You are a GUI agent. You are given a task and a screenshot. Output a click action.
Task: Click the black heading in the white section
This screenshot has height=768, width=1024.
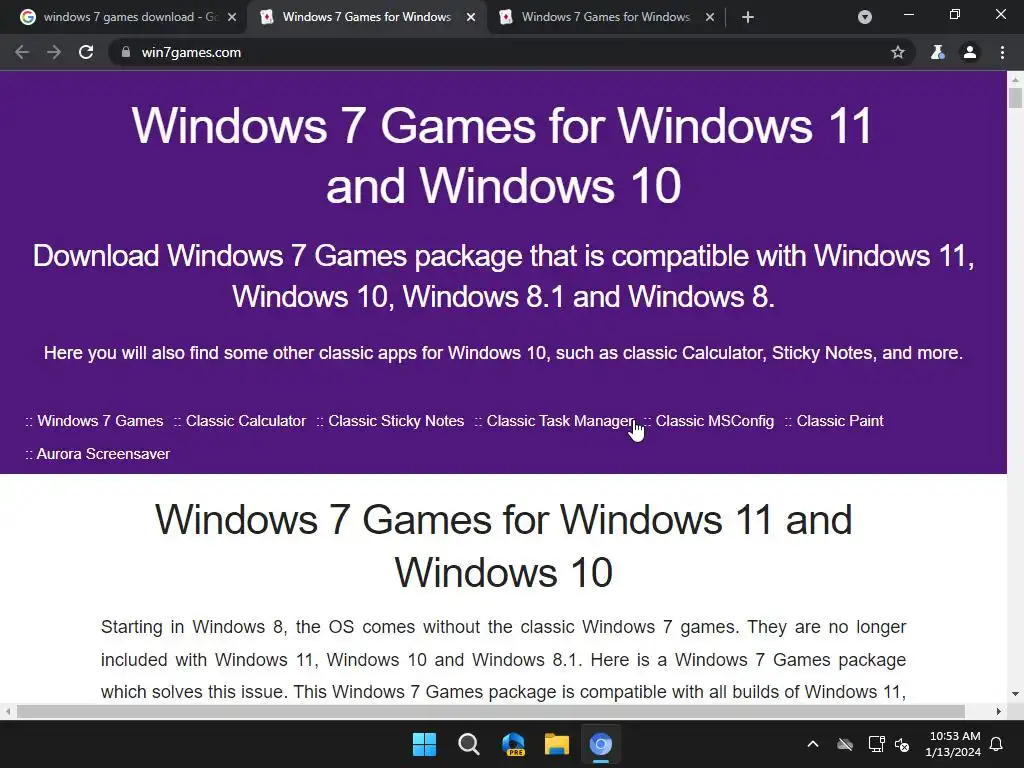tap(503, 546)
